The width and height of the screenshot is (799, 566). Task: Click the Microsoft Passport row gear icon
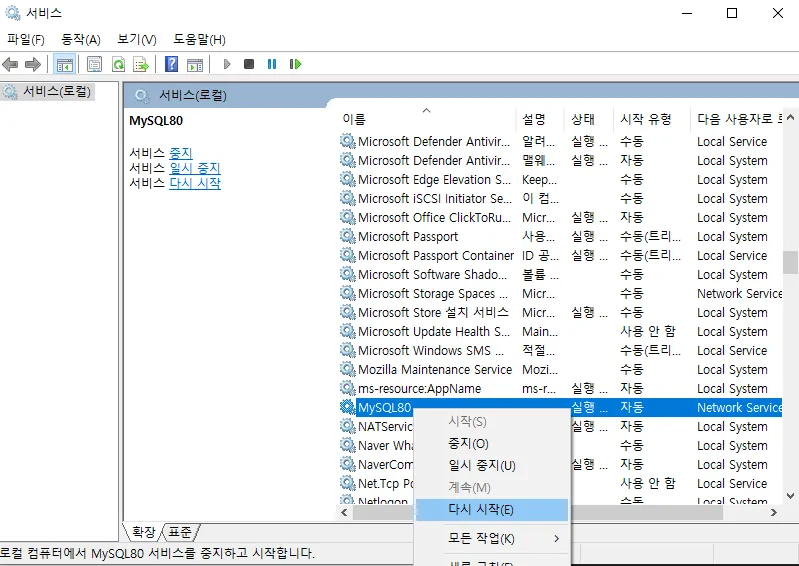click(348, 236)
